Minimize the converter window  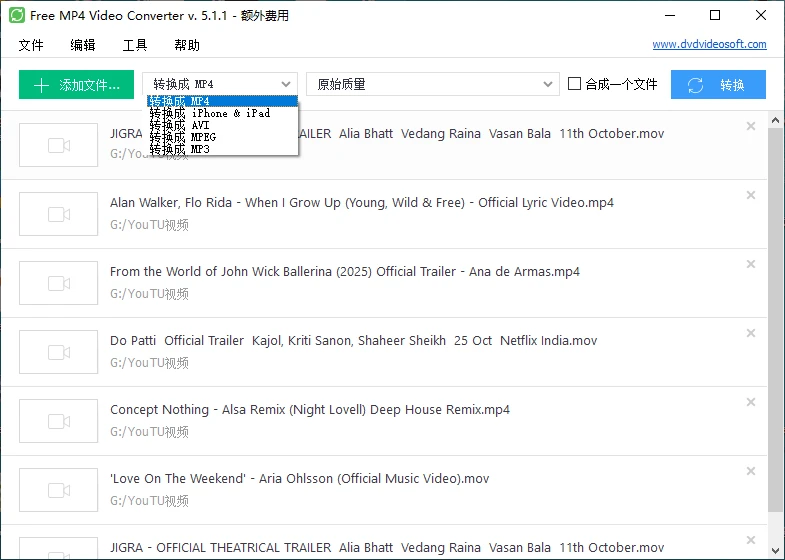click(670, 16)
